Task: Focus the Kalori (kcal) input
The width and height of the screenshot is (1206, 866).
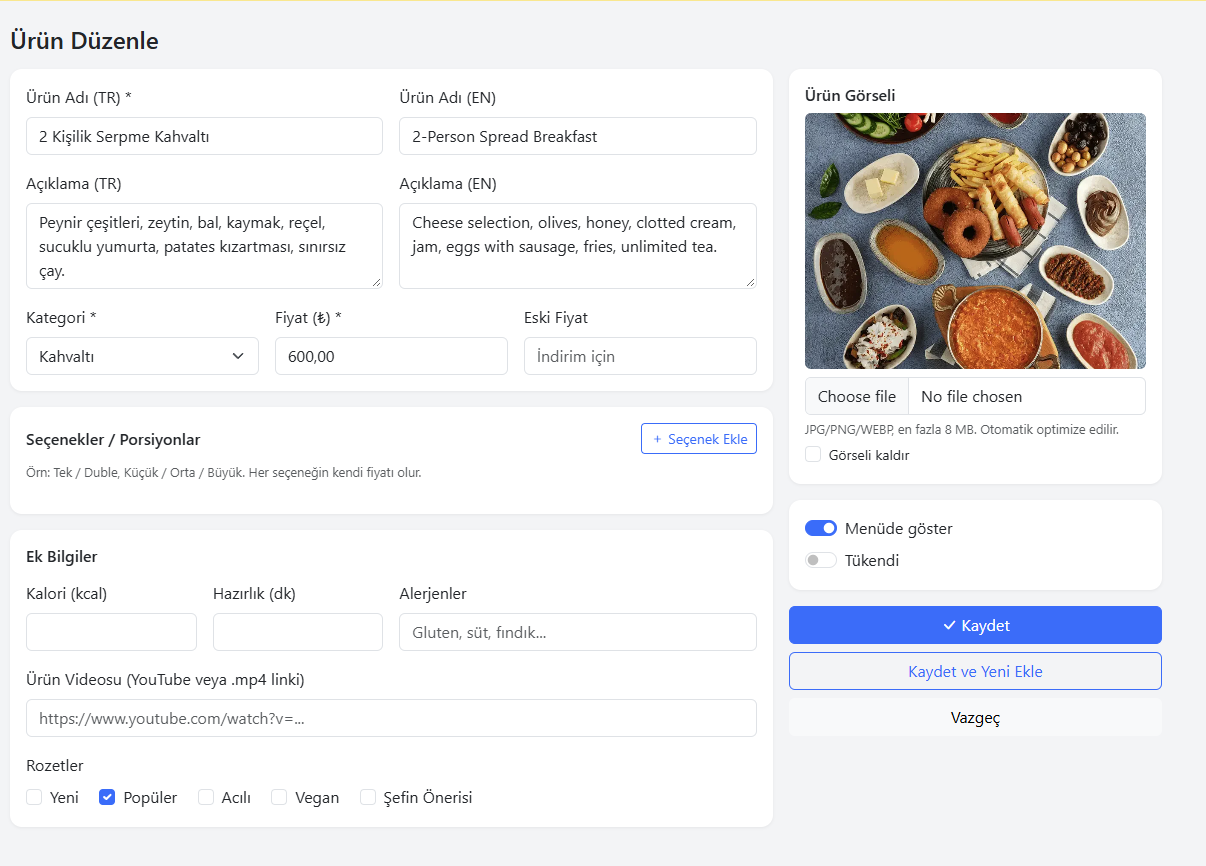Action: [x=111, y=632]
